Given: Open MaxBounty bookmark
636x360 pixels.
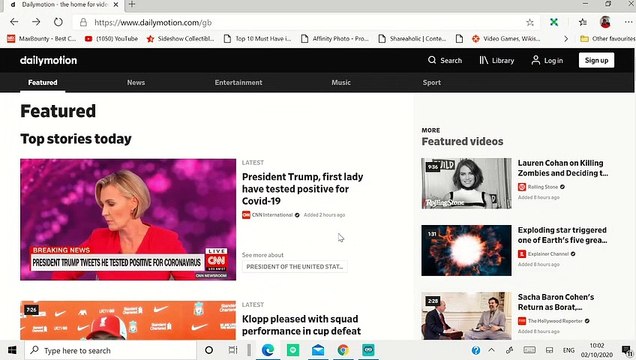Looking at the screenshot, I should (x=41, y=39).
